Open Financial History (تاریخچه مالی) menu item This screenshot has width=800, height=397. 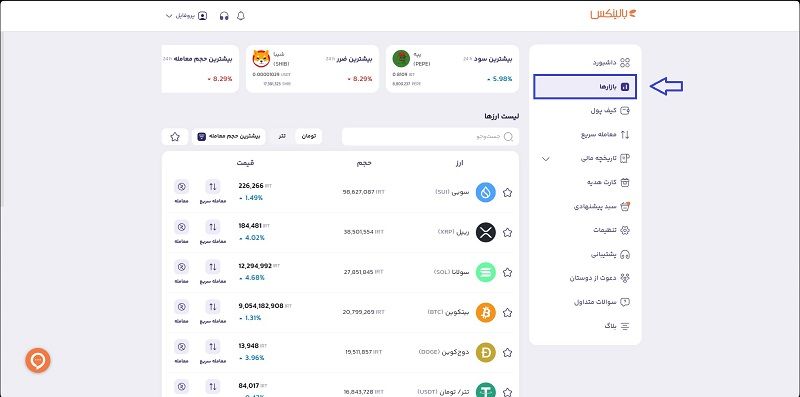(x=606, y=158)
